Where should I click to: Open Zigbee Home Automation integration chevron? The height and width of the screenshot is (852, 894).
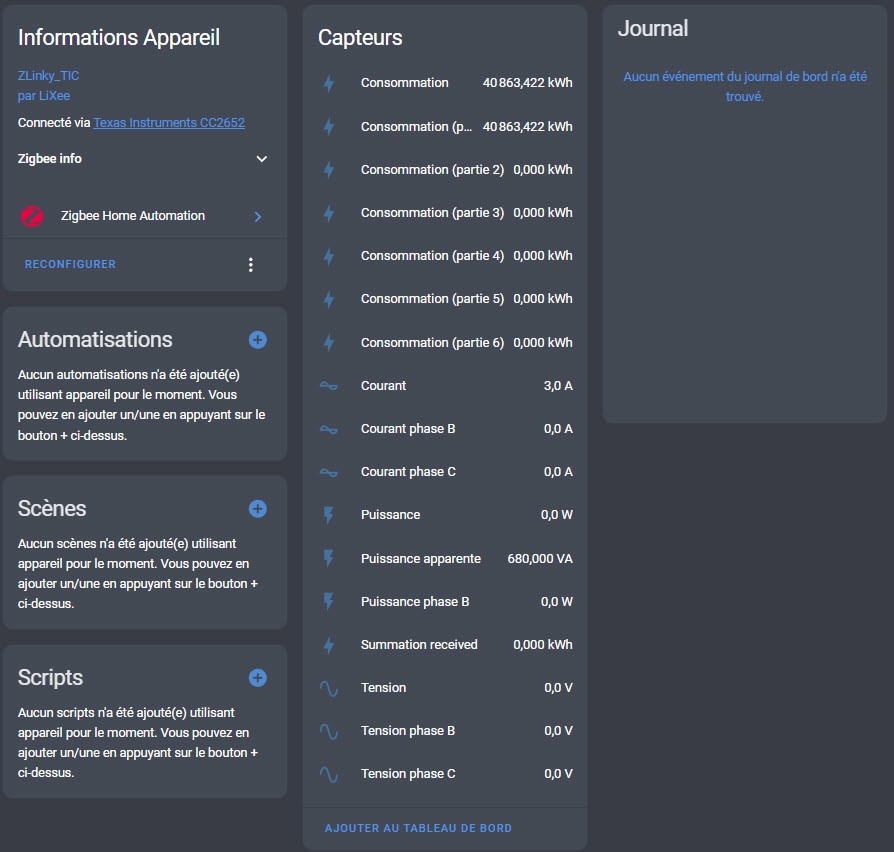pos(257,216)
